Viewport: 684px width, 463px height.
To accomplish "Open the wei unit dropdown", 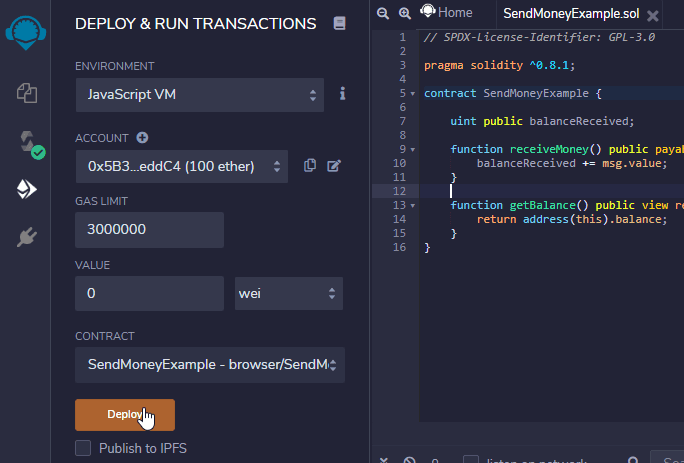I will [x=289, y=293].
